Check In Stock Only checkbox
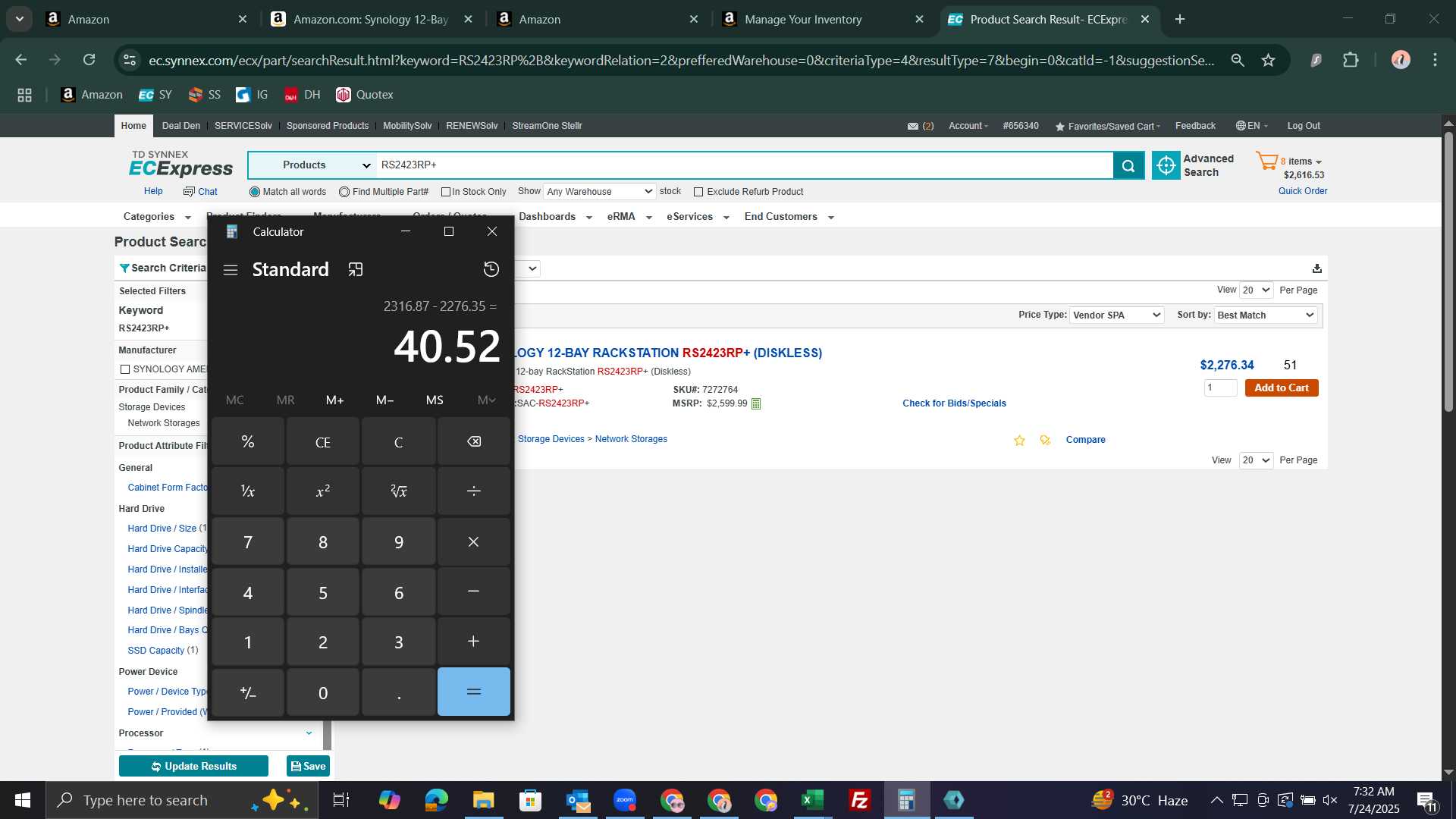 coord(446,192)
